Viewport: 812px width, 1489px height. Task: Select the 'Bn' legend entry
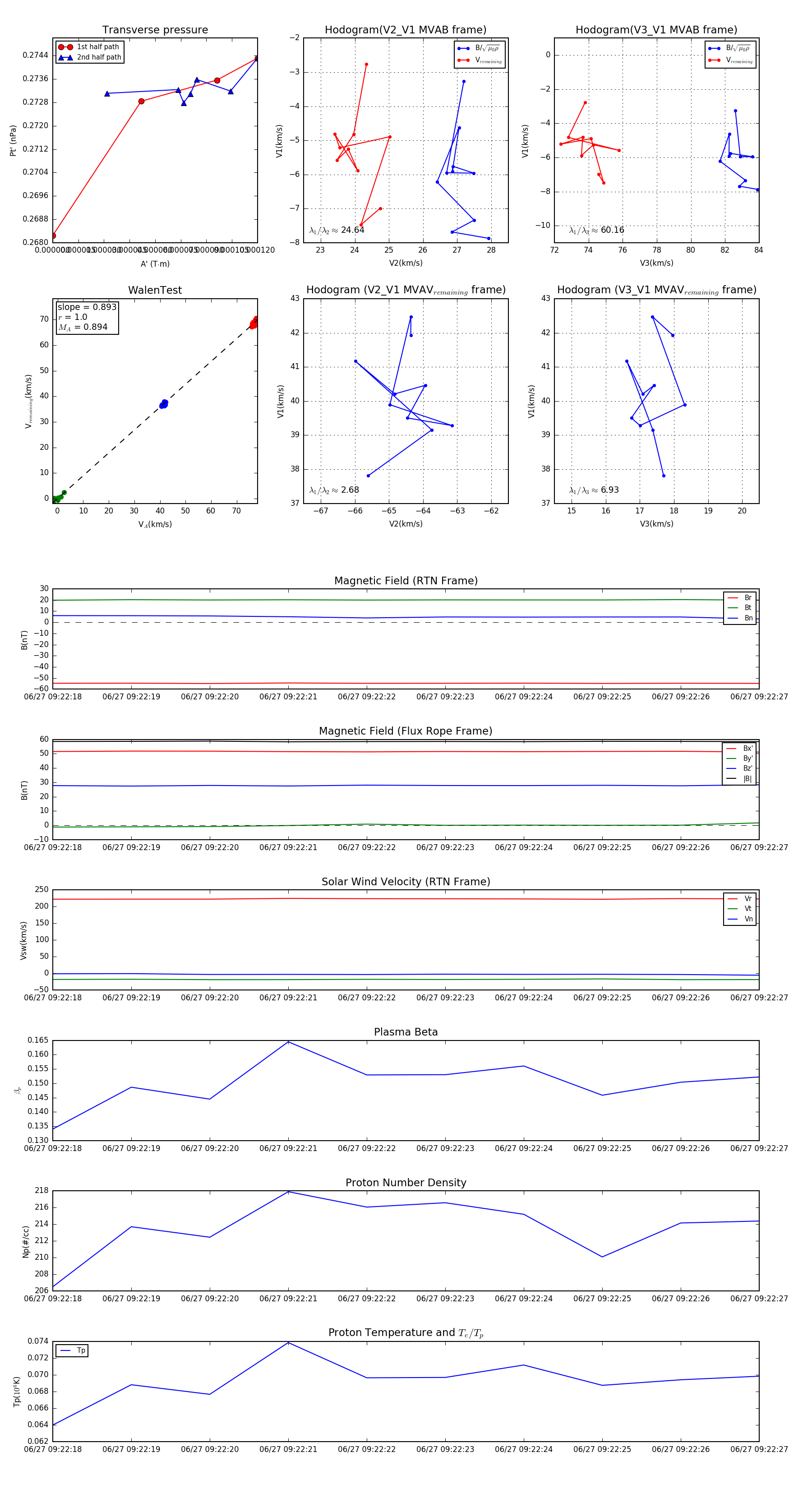coord(740,618)
